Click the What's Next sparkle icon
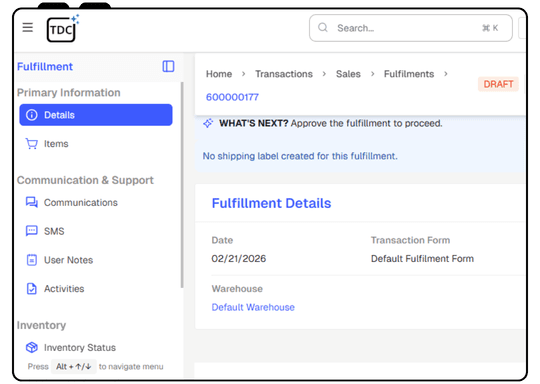The image size is (540, 384). click(208, 123)
